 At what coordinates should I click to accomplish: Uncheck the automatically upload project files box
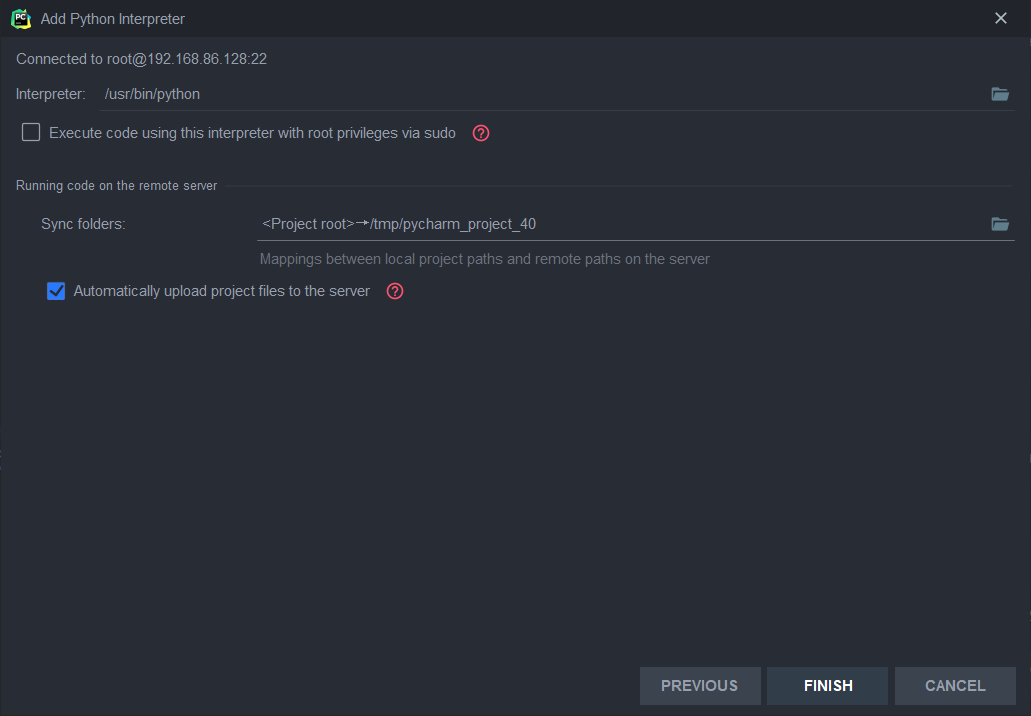click(x=56, y=292)
